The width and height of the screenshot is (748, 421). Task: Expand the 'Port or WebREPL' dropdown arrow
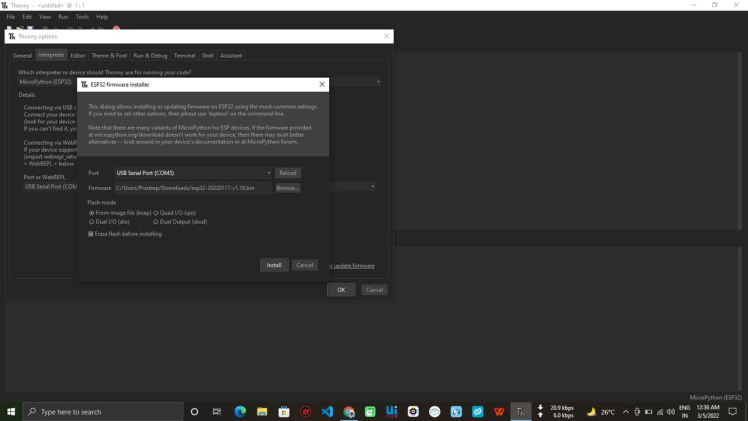[373, 186]
